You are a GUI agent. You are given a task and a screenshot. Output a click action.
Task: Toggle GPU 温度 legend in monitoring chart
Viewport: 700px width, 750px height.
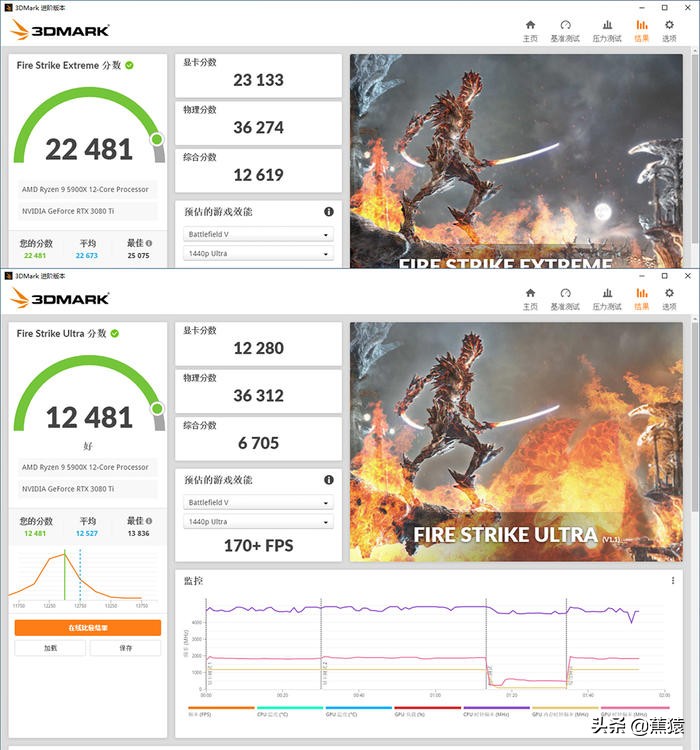(x=359, y=711)
